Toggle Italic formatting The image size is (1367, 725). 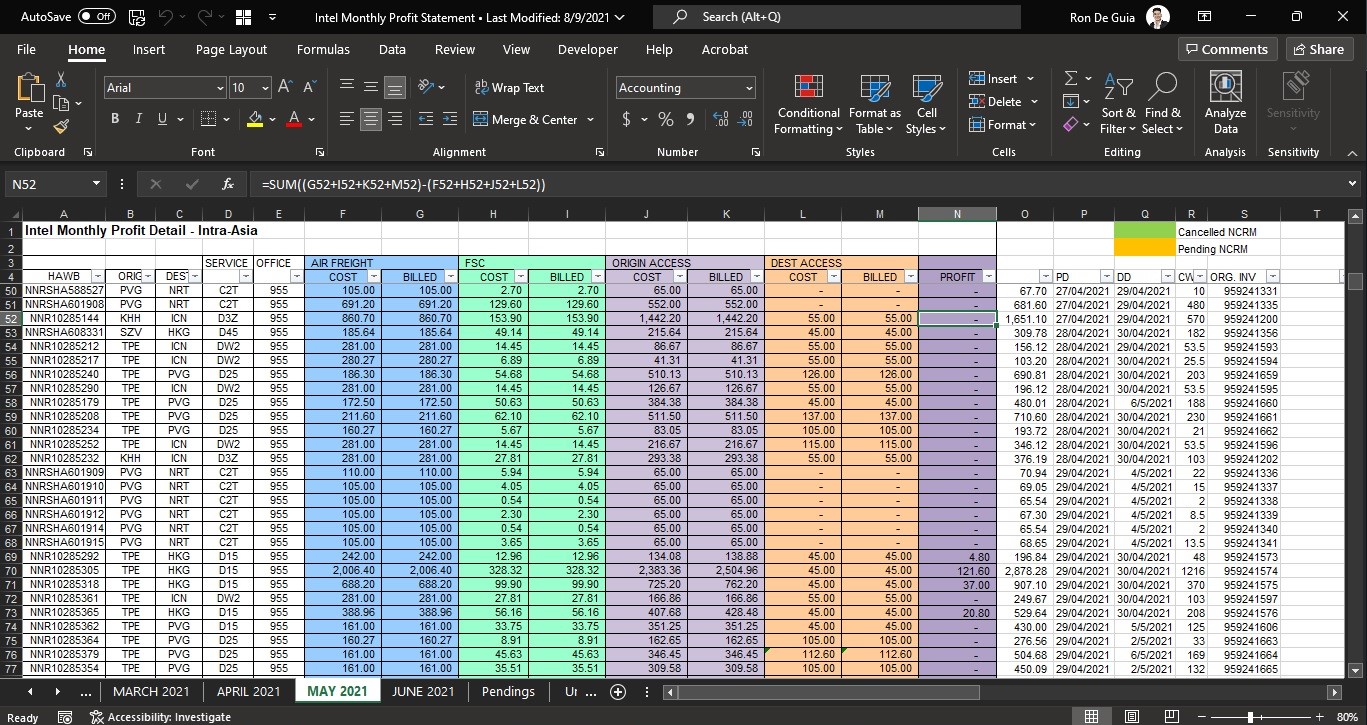[138, 119]
